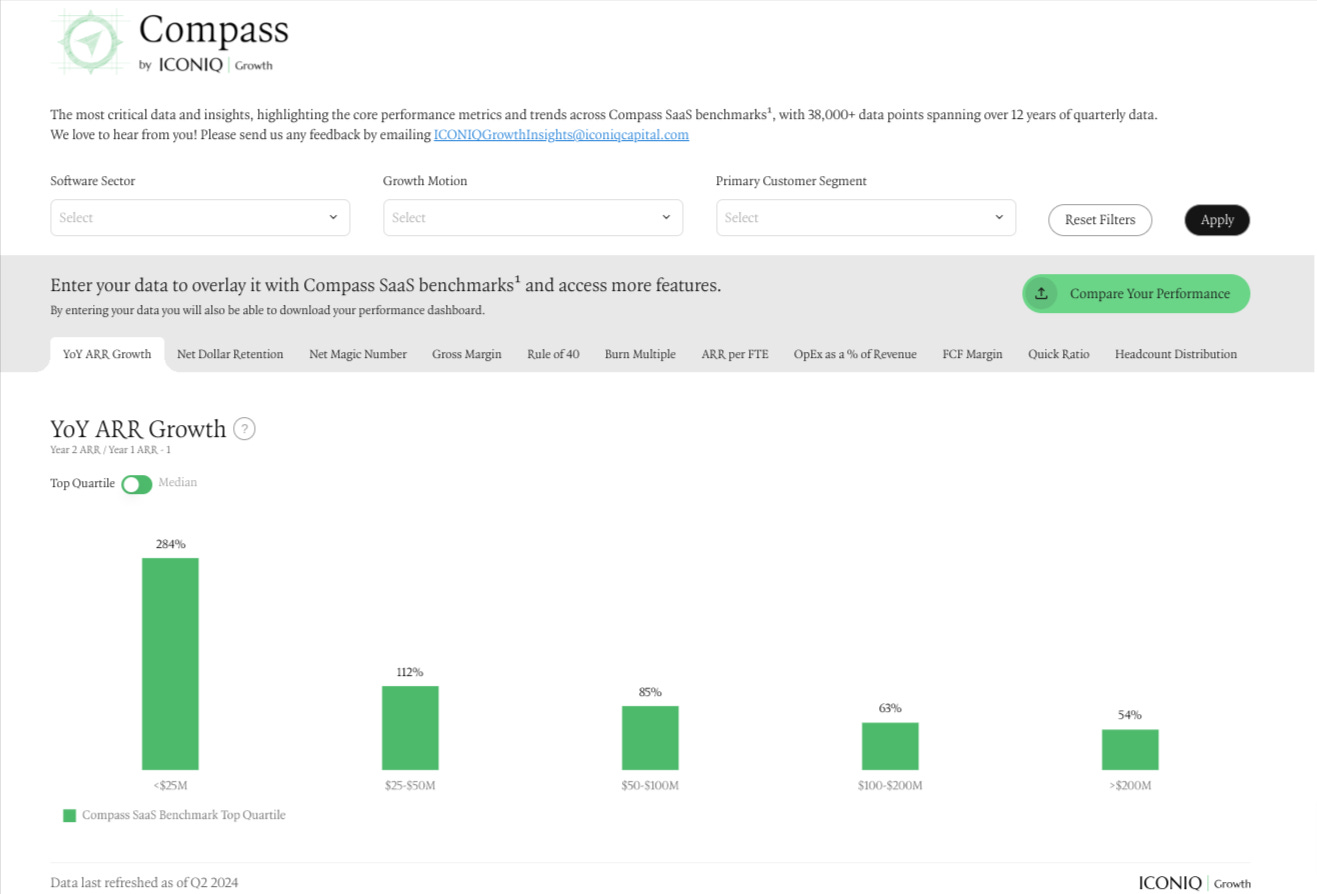Click the $50-$100M bar in the chart
The width and height of the screenshot is (1317, 894).
tap(650, 737)
